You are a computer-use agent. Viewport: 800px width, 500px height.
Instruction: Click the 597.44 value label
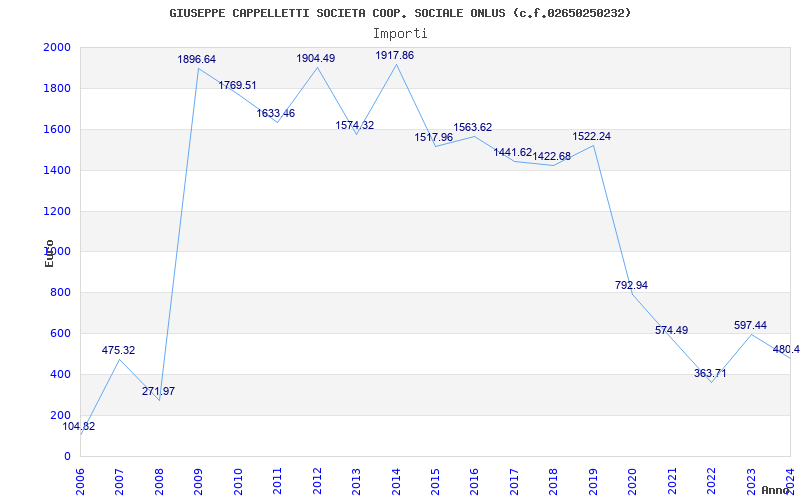(x=750, y=326)
